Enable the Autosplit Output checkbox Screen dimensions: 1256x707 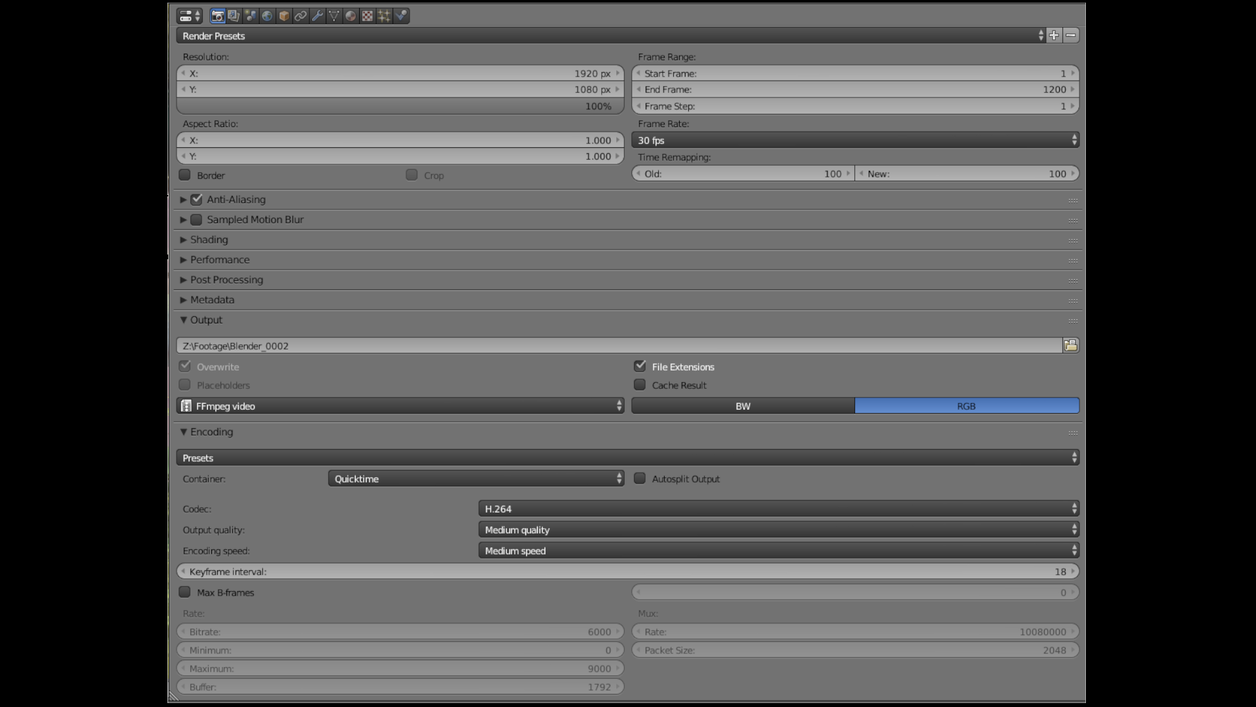tap(640, 479)
